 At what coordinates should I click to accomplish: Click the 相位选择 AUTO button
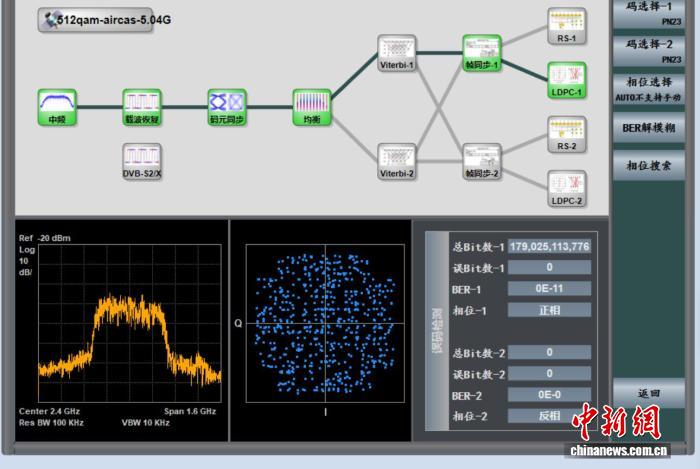(x=648, y=89)
